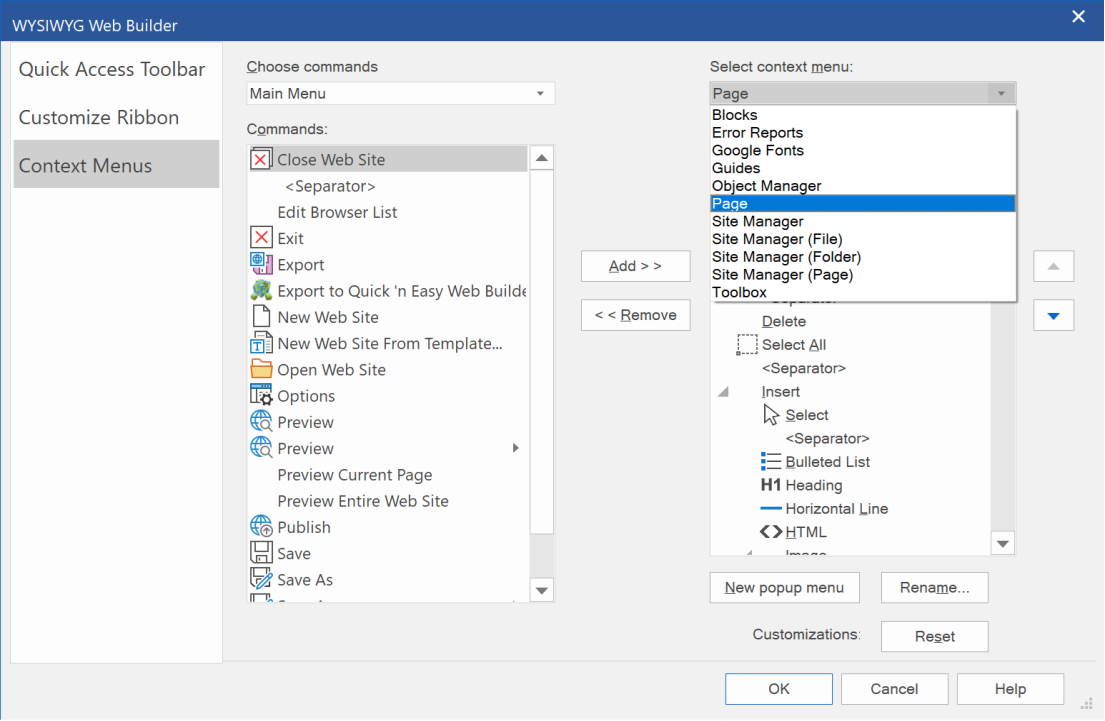Reset the customizations
The image size is (1105, 721).
934,637
